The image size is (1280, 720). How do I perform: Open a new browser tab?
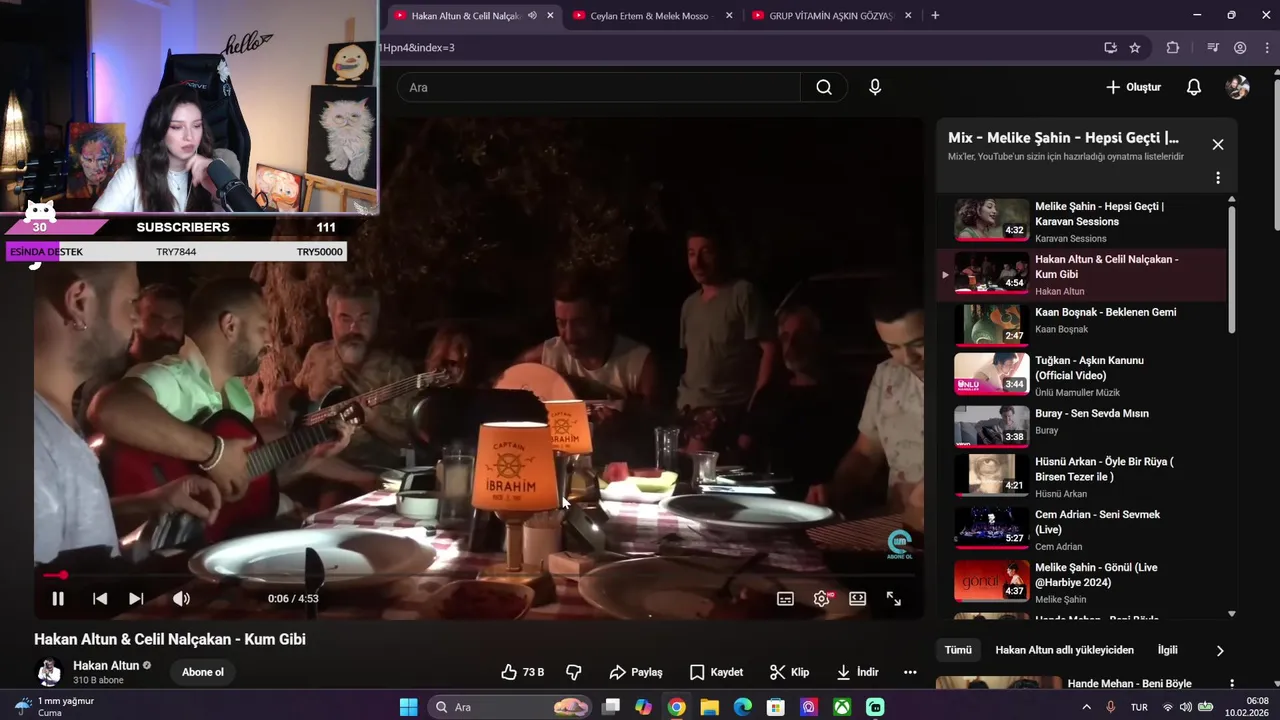(x=935, y=15)
